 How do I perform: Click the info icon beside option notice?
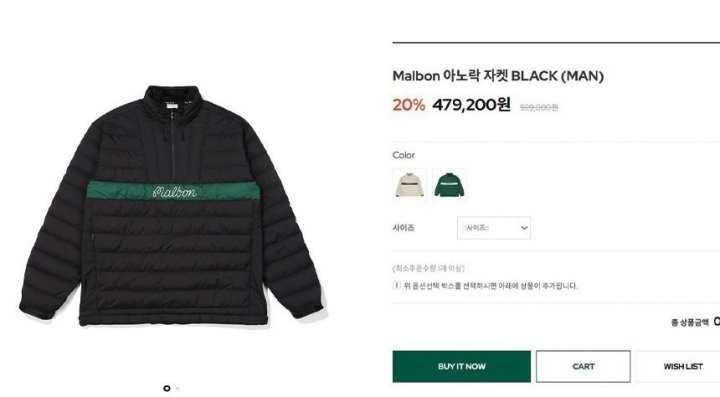[x=396, y=285]
